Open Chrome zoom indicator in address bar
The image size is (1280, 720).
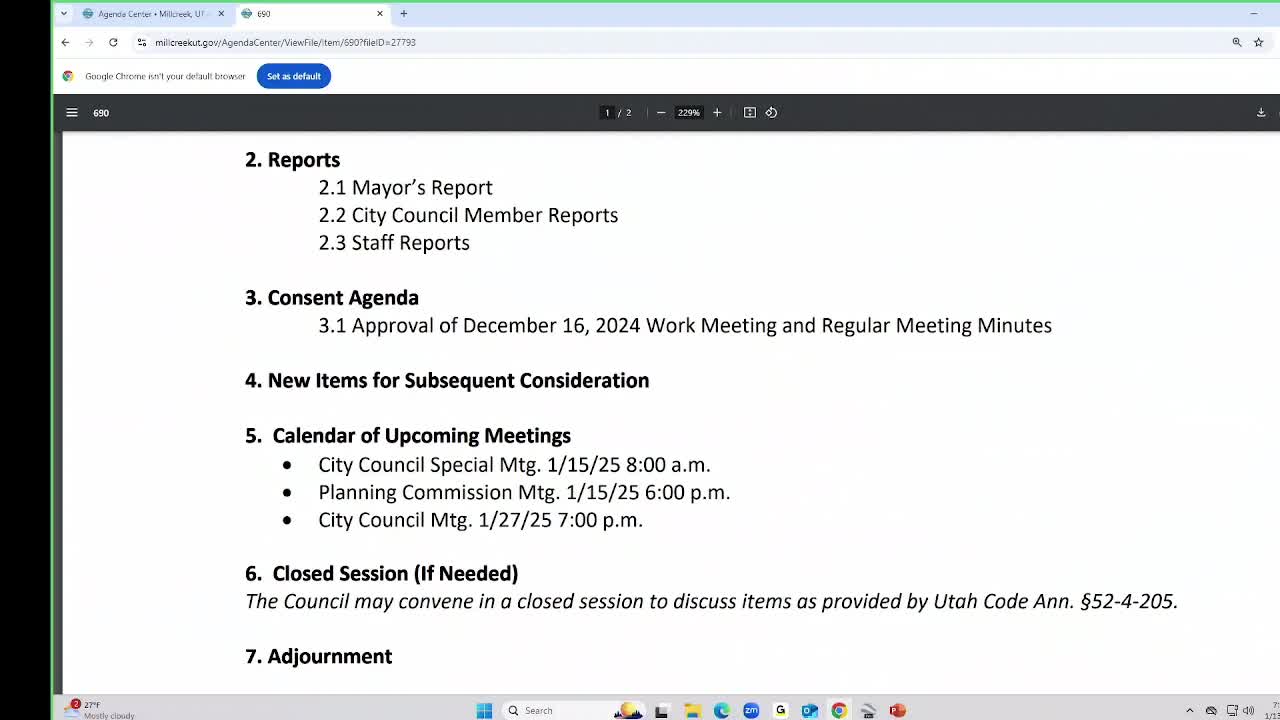point(1237,43)
